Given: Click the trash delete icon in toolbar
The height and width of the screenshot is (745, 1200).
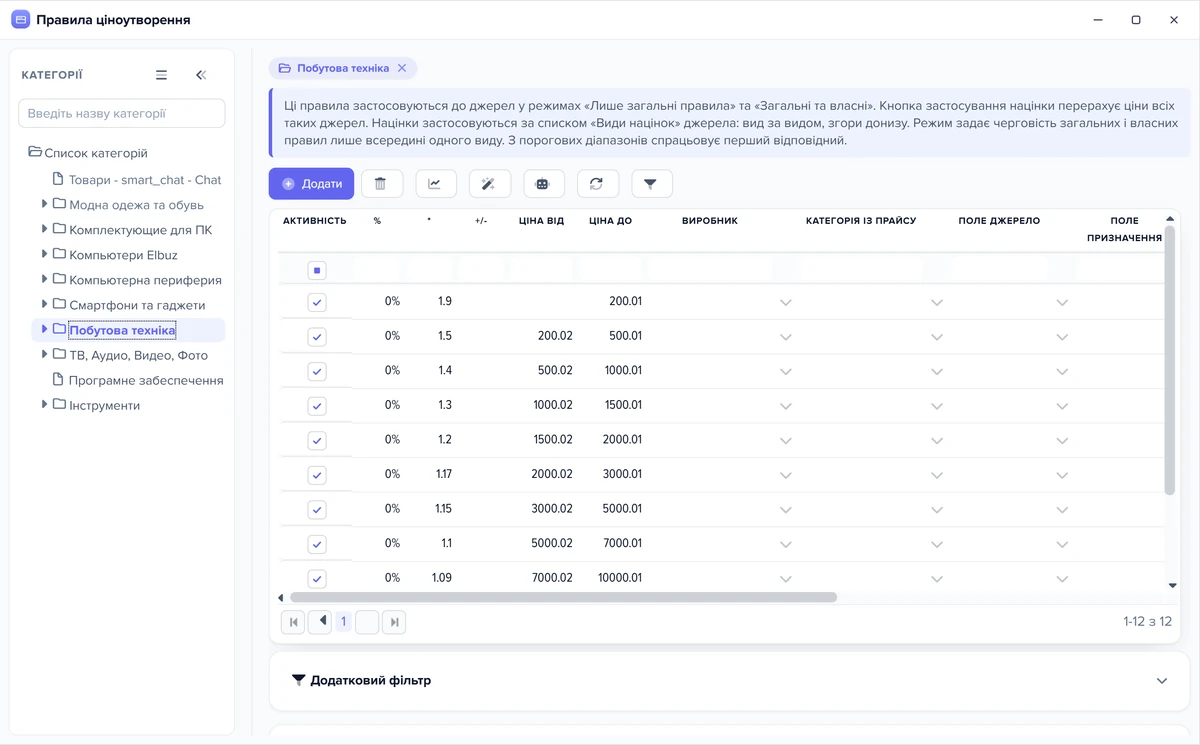Looking at the screenshot, I should click(381, 184).
